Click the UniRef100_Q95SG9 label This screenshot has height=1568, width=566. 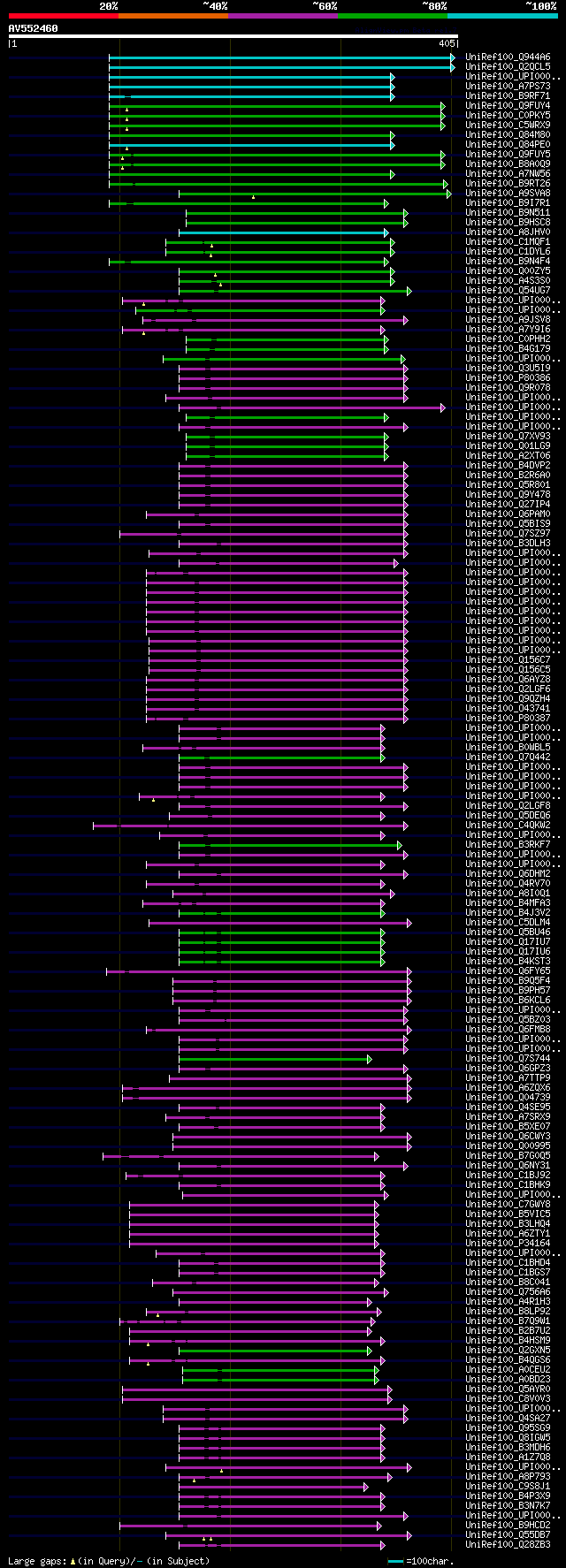508,1428
